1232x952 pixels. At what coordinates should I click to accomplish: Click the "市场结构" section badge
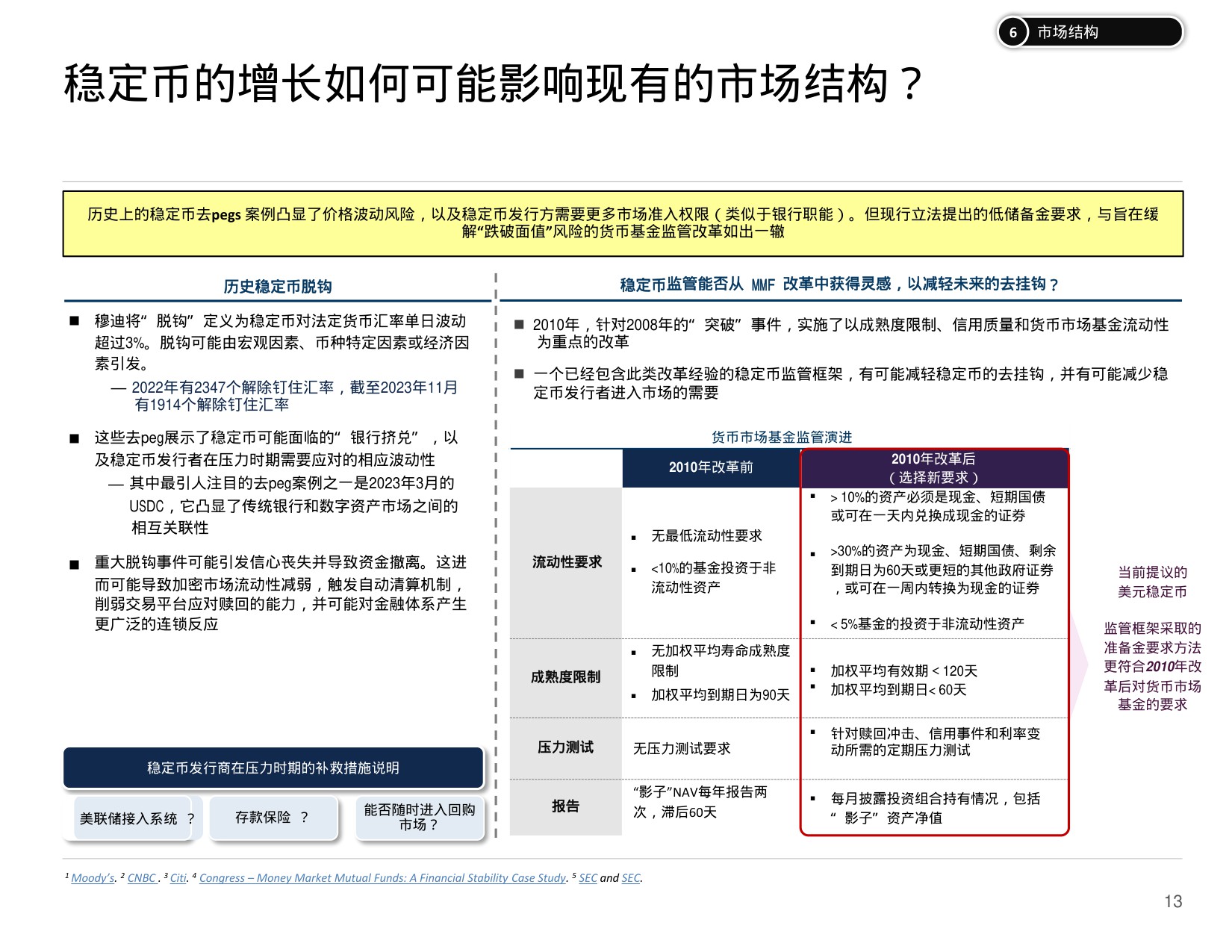[1068, 31]
